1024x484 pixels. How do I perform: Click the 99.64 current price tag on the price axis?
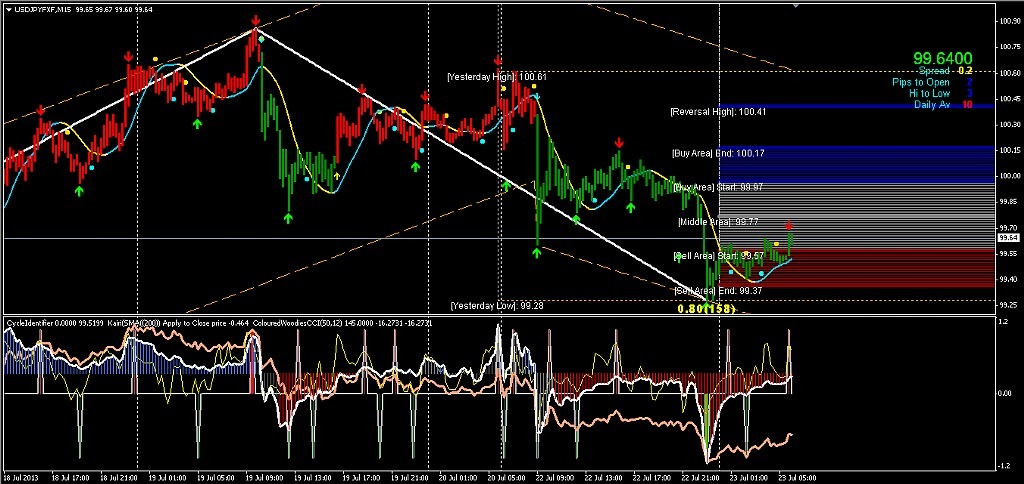pos(1008,238)
